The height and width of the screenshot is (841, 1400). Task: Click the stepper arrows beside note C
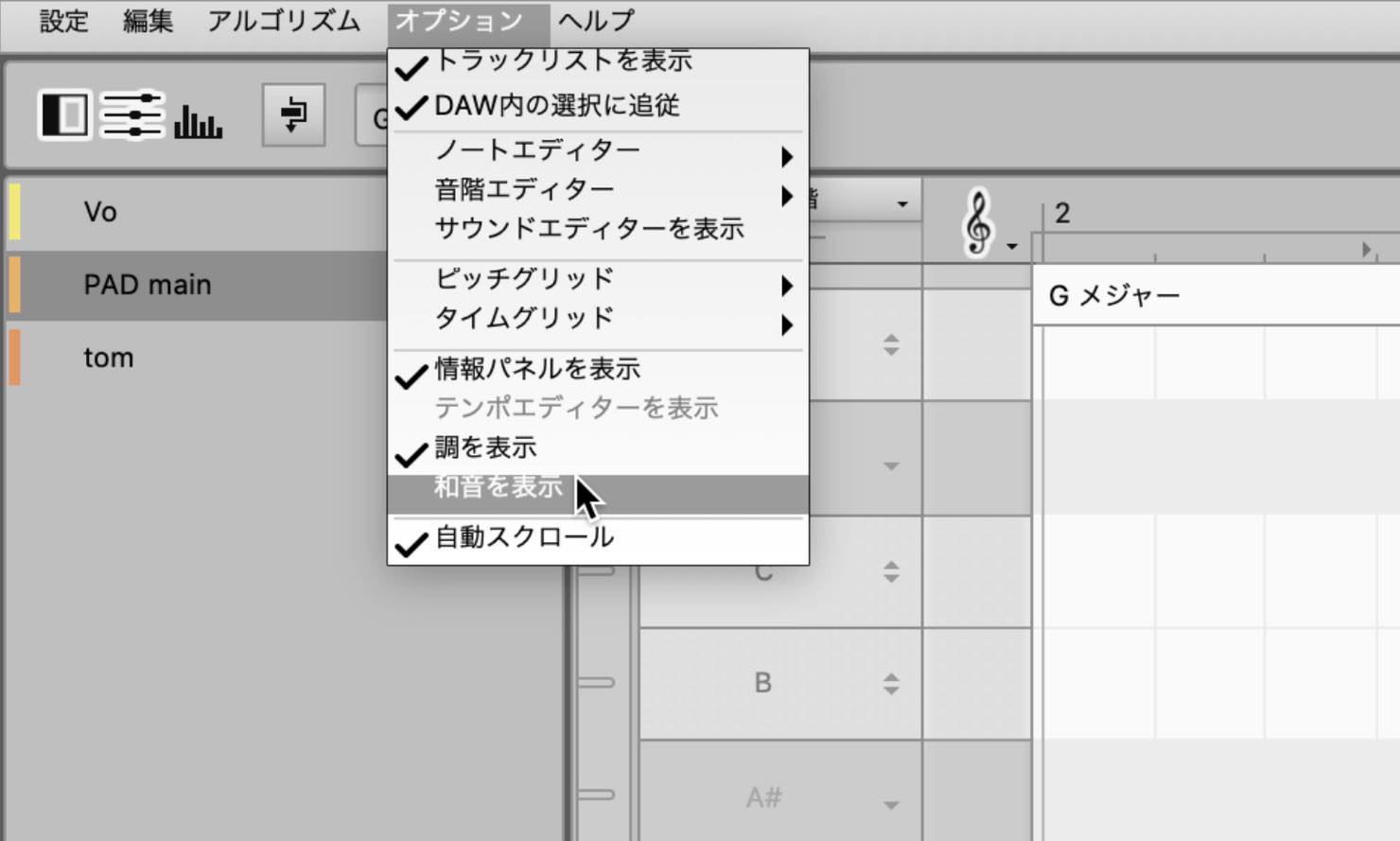pos(890,571)
